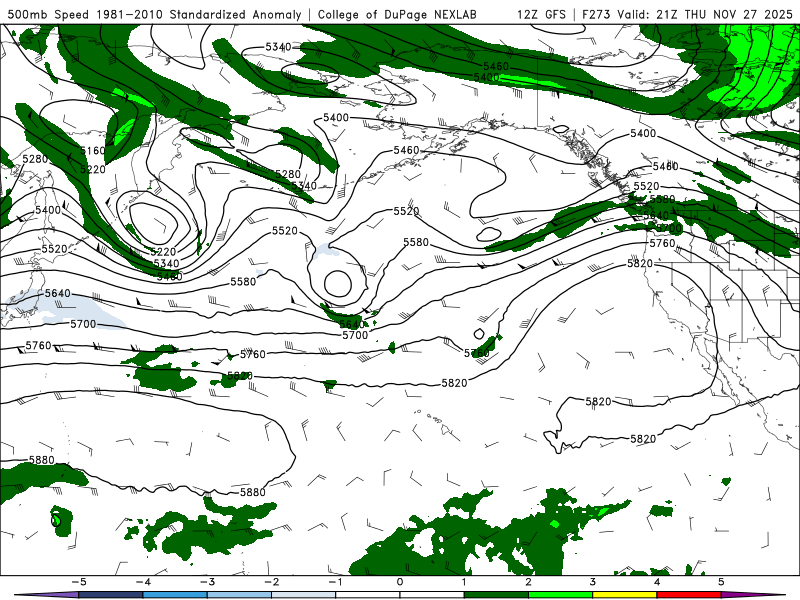Click the purple right arrow of color bar
Image resolution: width=800 pixels, height=600 pixels.
[x=754, y=595]
